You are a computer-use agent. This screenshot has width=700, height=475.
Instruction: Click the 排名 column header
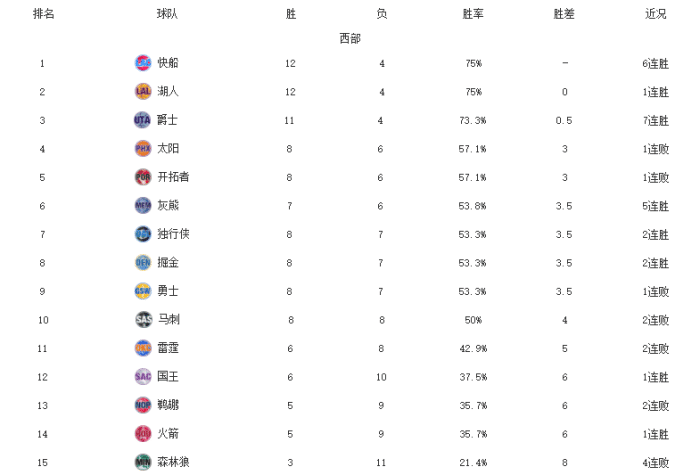tap(43, 14)
